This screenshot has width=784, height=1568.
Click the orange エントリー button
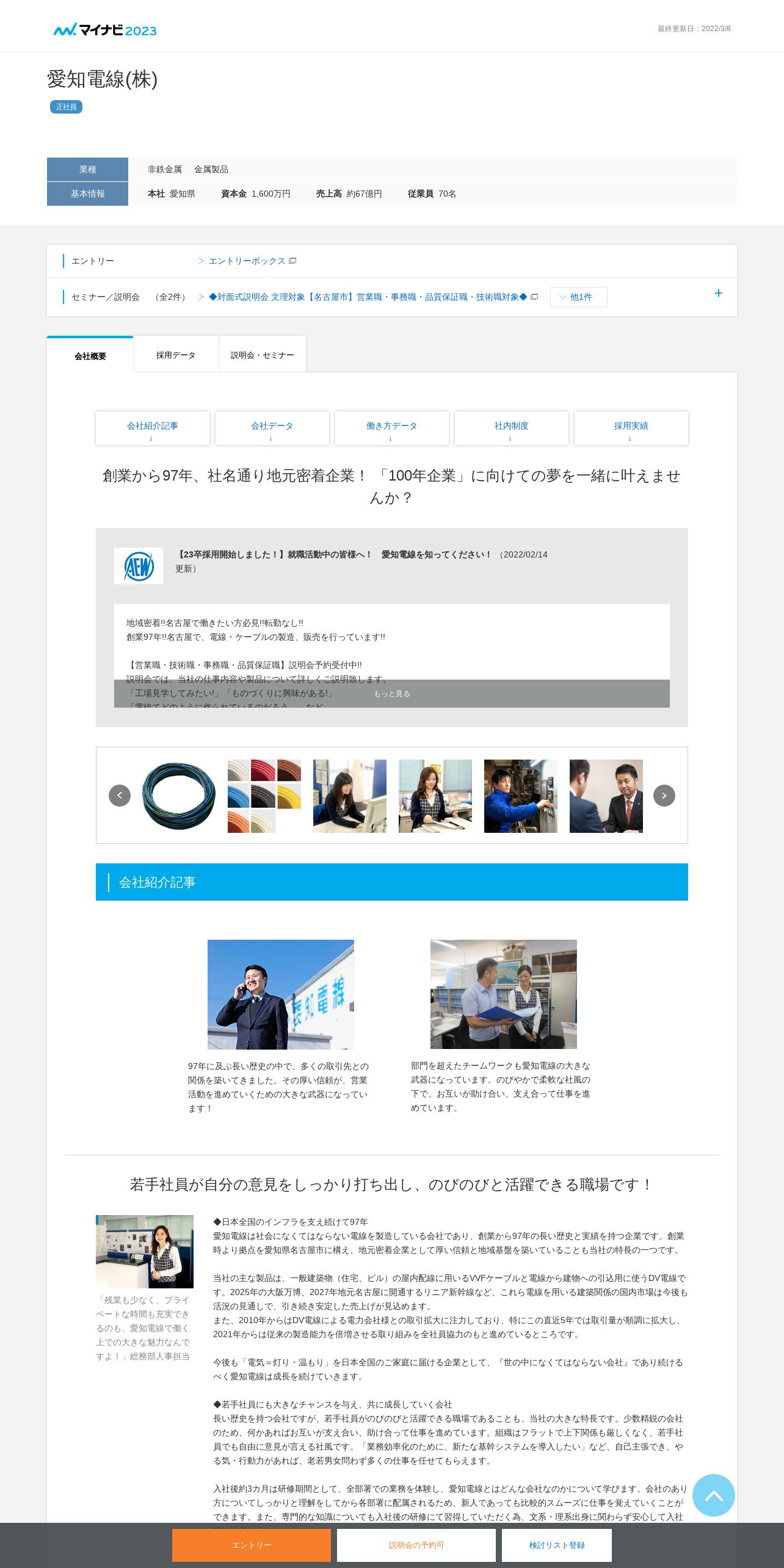click(252, 1545)
